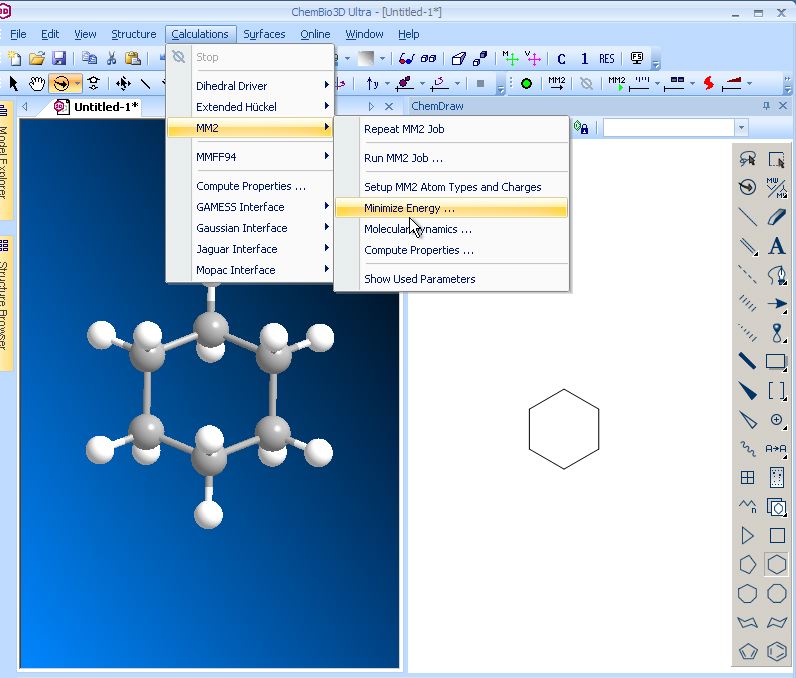The height and width of the screenshot is (678, 796).
Task: Select the Orbital tool
Action: pos(776,333)
